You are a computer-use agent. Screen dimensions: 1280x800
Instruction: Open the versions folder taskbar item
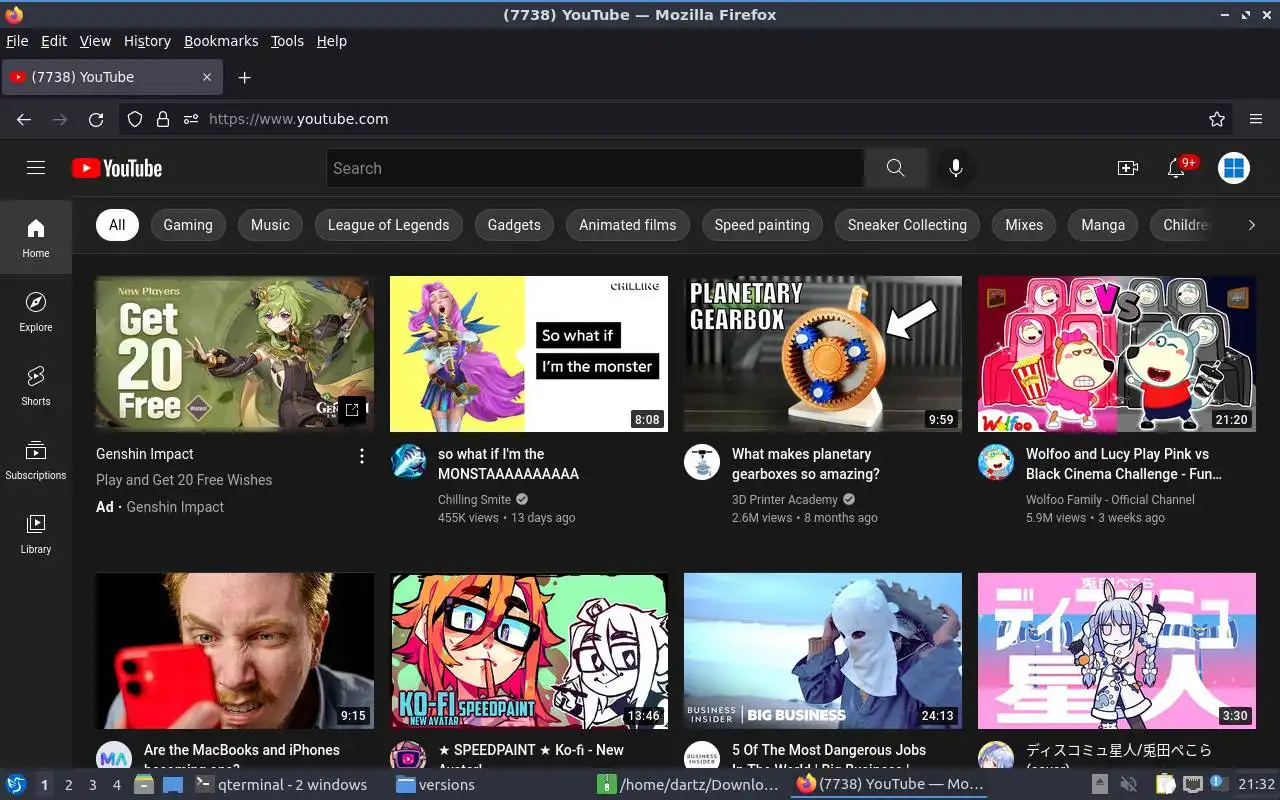pyautogui.click(x=435, y=785)
